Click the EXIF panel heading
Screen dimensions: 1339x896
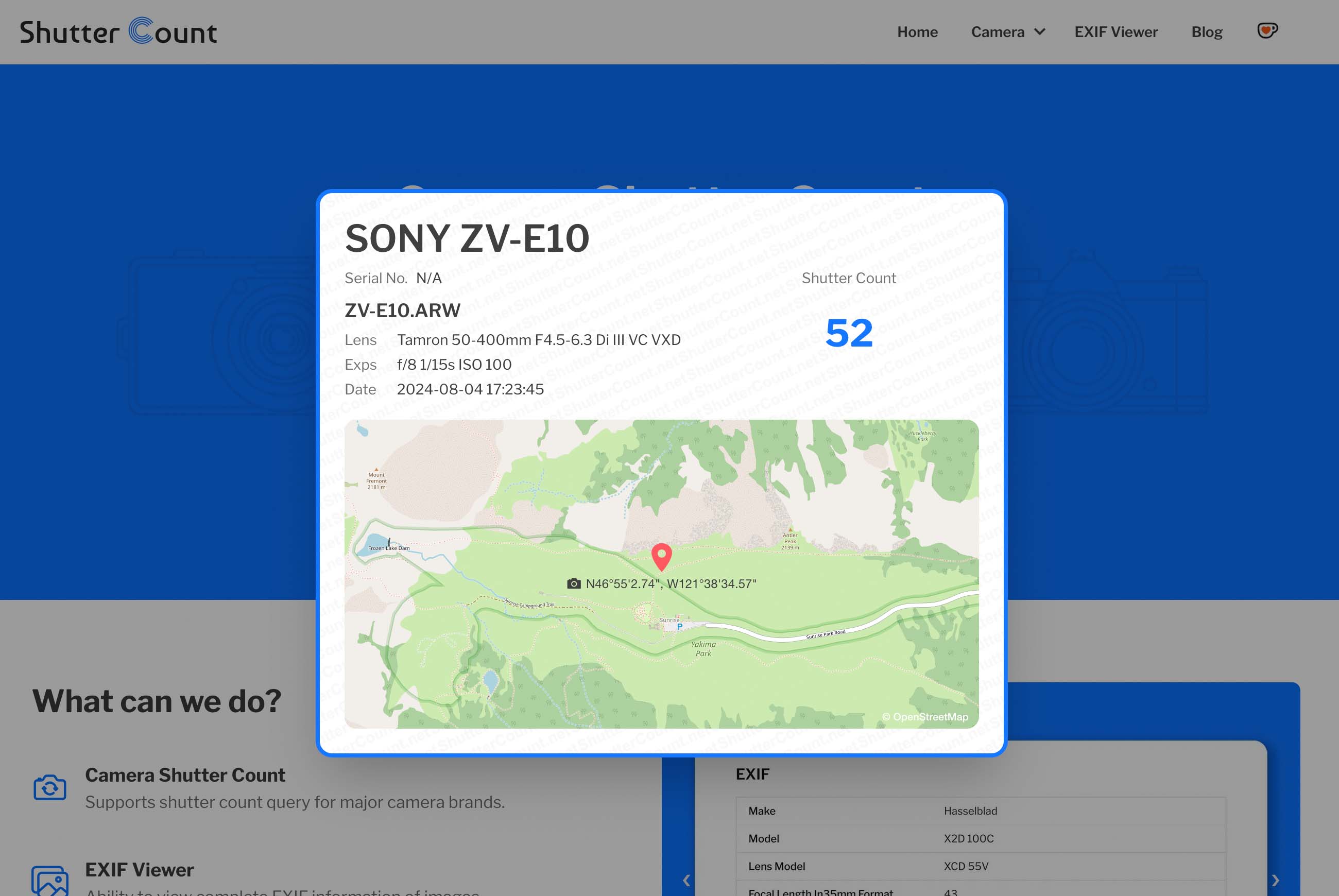tap(752, 774)
